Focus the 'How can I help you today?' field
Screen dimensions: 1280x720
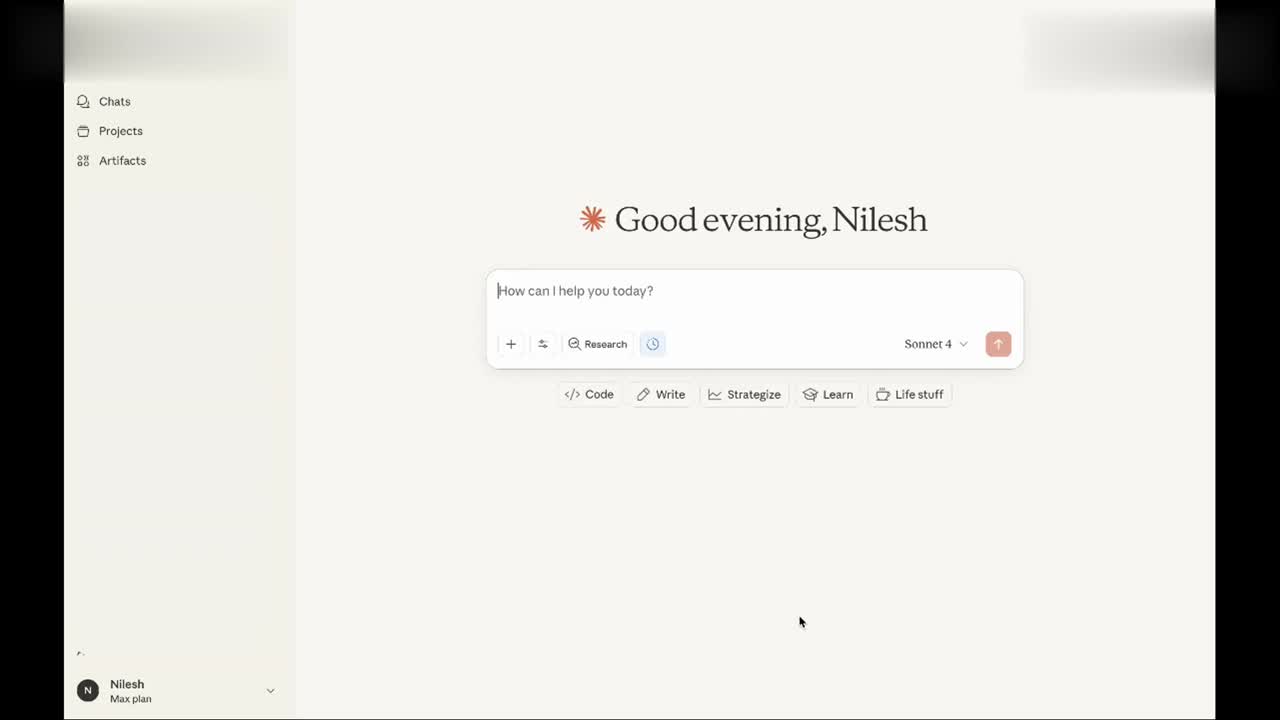(755, 291)
